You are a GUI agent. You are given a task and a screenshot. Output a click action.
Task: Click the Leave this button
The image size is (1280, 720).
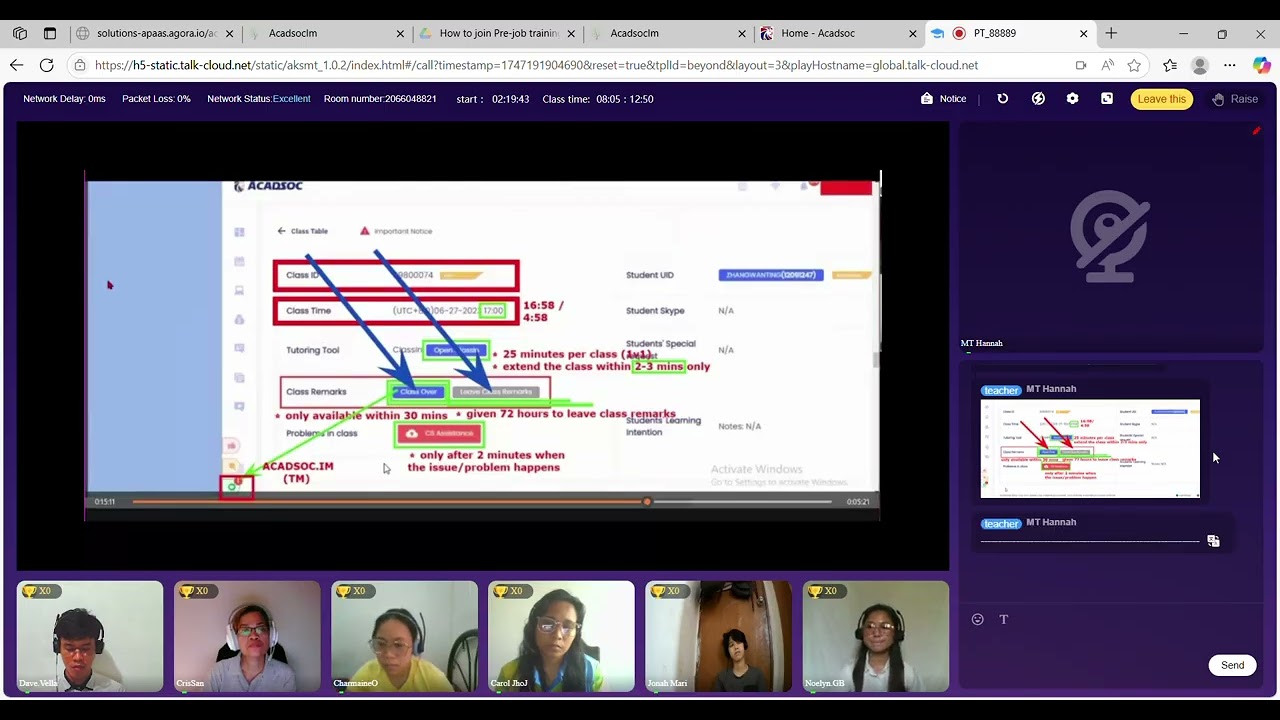click(1162, 99)
